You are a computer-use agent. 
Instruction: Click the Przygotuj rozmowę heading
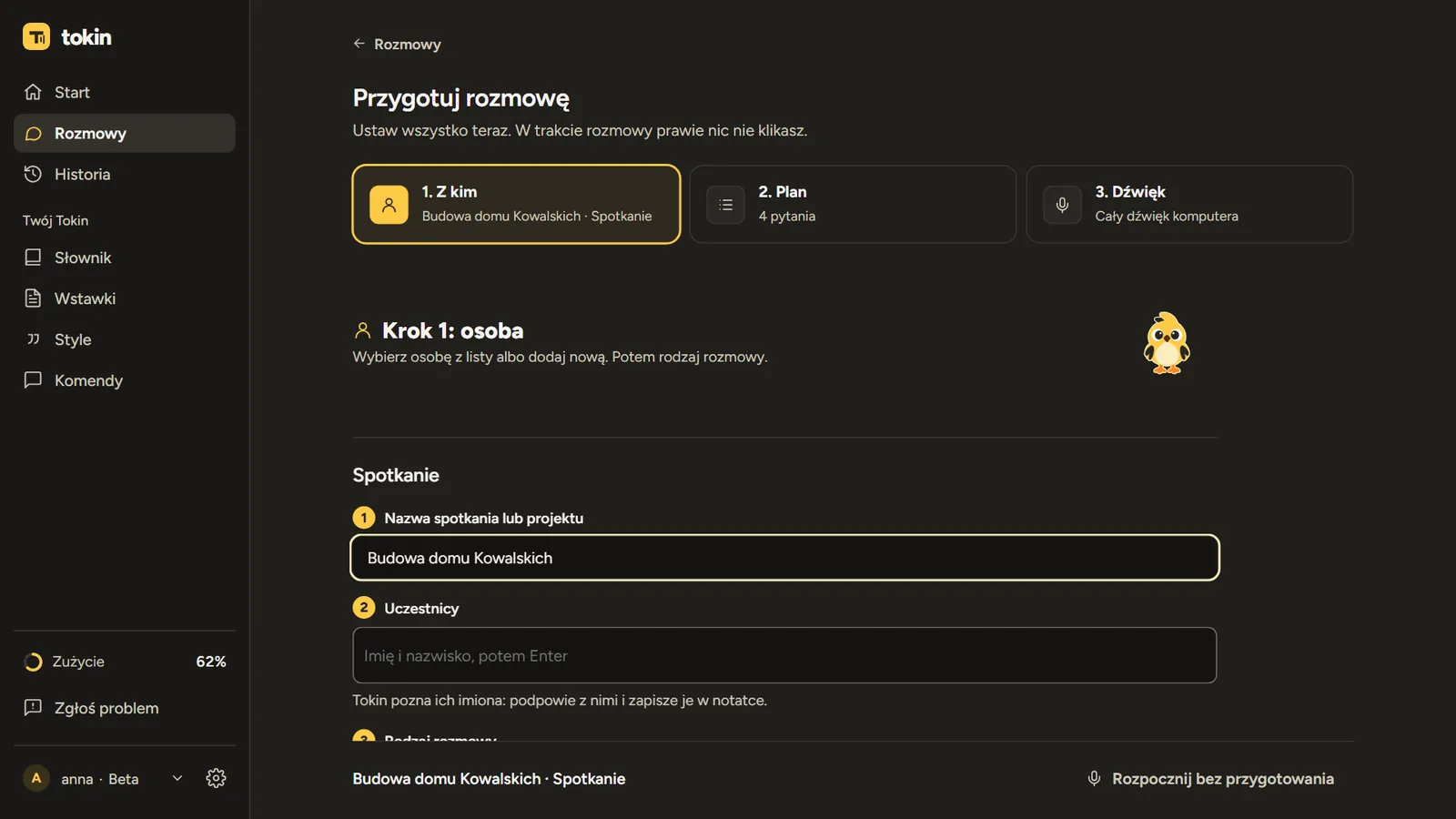(461, 98)
